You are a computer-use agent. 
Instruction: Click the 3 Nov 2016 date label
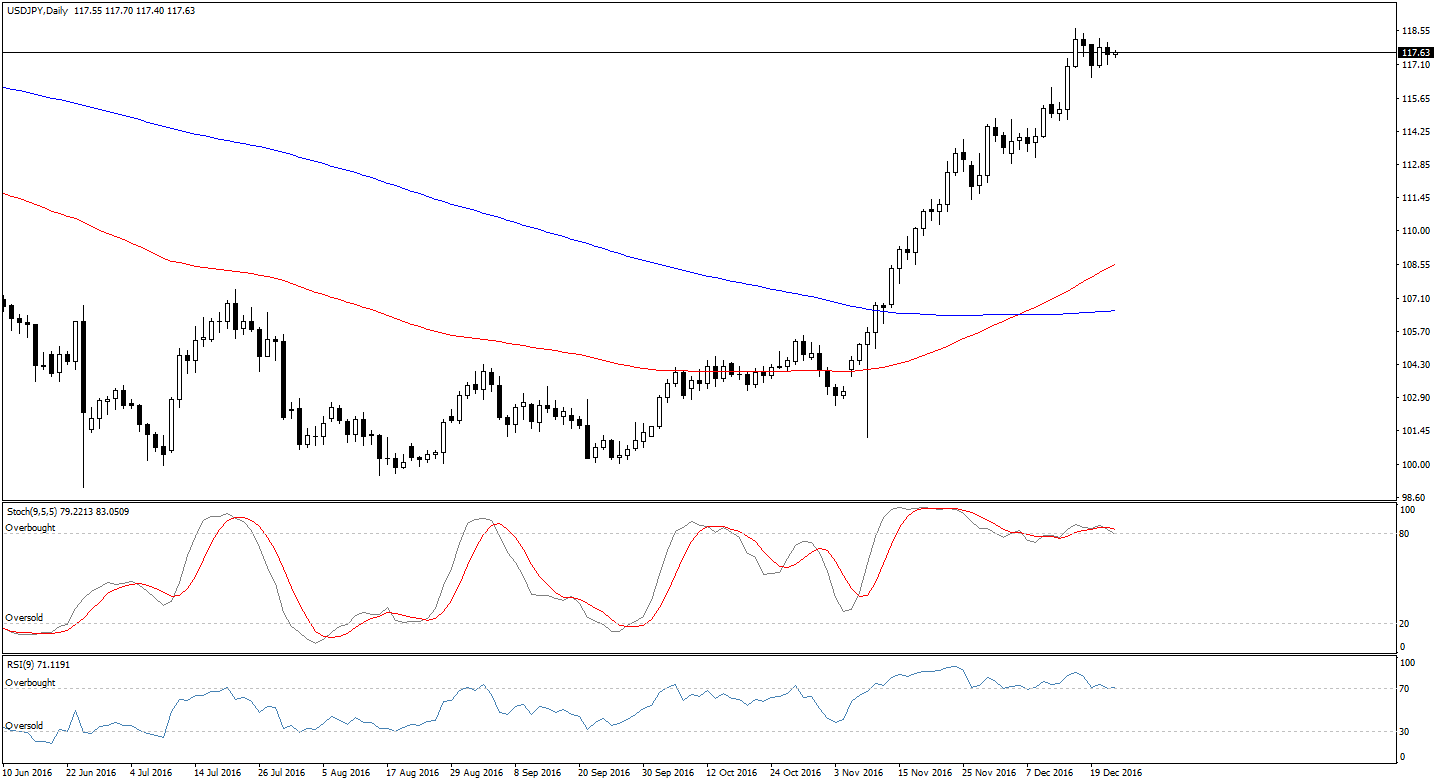tap(859, 772)
